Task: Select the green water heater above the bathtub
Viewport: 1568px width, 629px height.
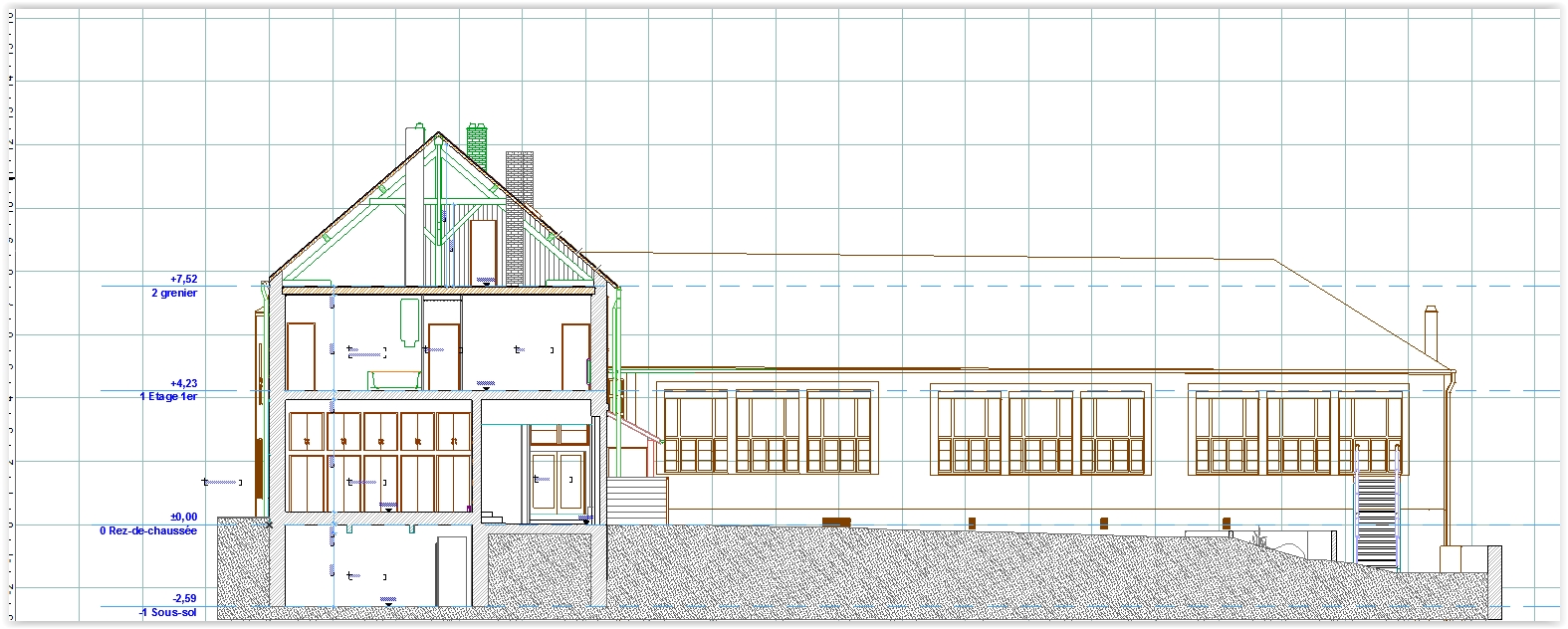Action: click(409, 321)
